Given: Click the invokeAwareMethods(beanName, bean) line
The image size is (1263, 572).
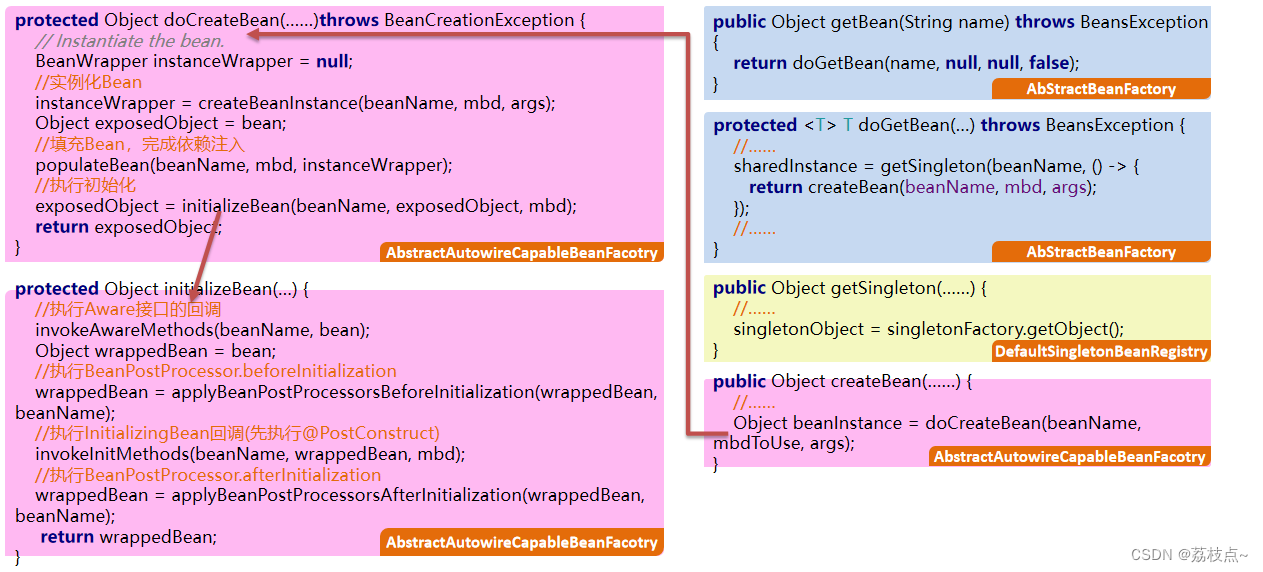Looking at the screenshot, I should tap(203, 330).
